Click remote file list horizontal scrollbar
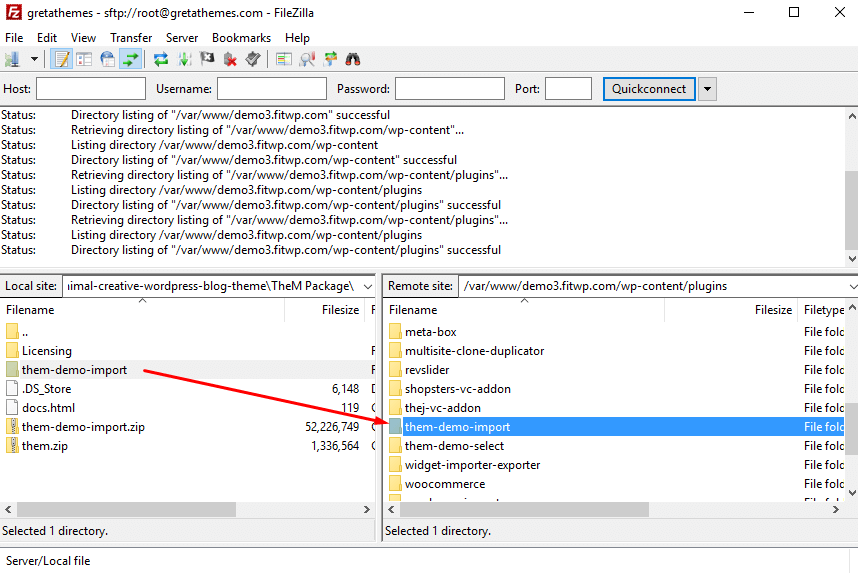Screen dimensions: 858x578 524,510
